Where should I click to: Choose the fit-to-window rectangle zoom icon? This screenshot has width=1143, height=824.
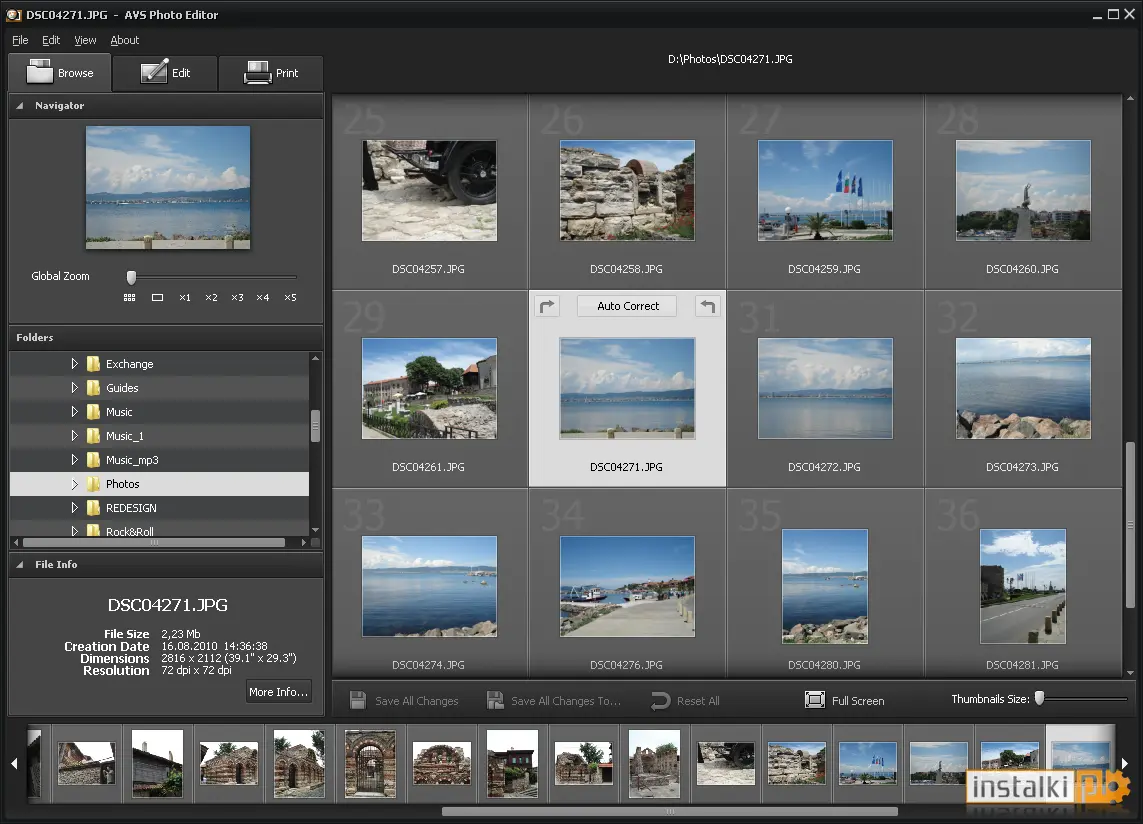coord(157,298)
